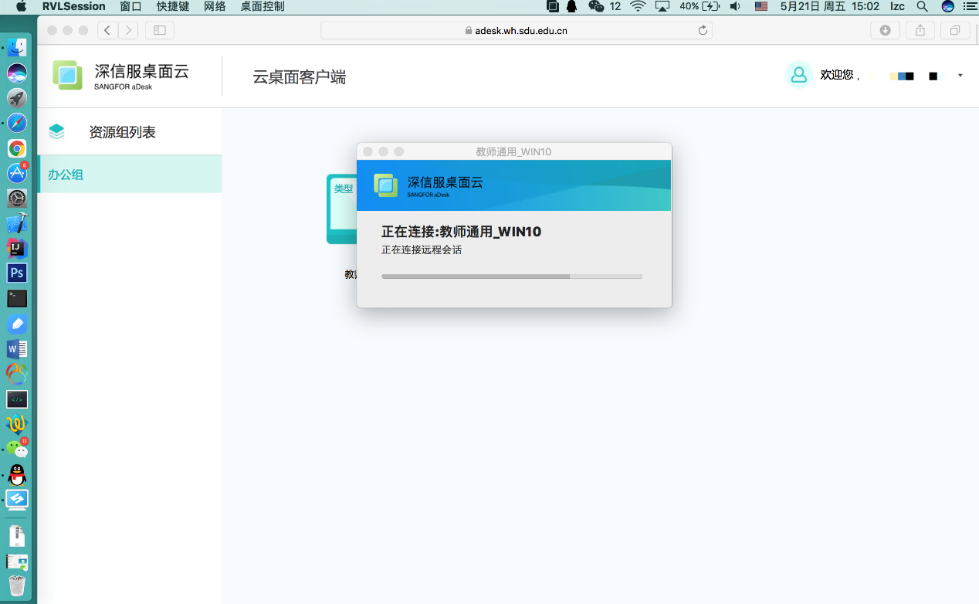This screenshot has height=604, width=979.
Task: Click the 欢迎您 greeting text
Action: point(839,75)
